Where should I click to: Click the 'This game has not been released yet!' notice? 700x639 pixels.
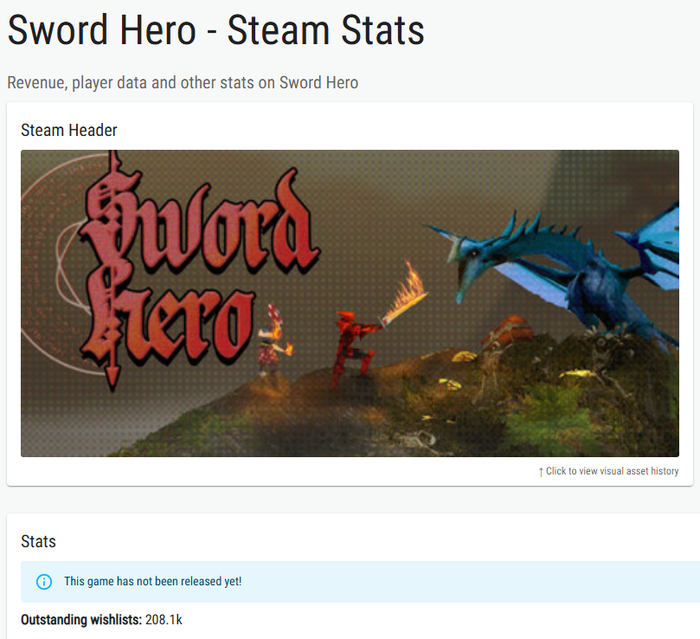[x=153, y=581]
